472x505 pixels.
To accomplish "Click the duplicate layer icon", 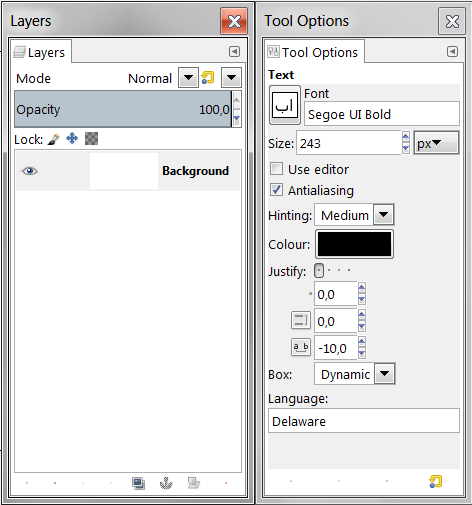I will (138, 483).
